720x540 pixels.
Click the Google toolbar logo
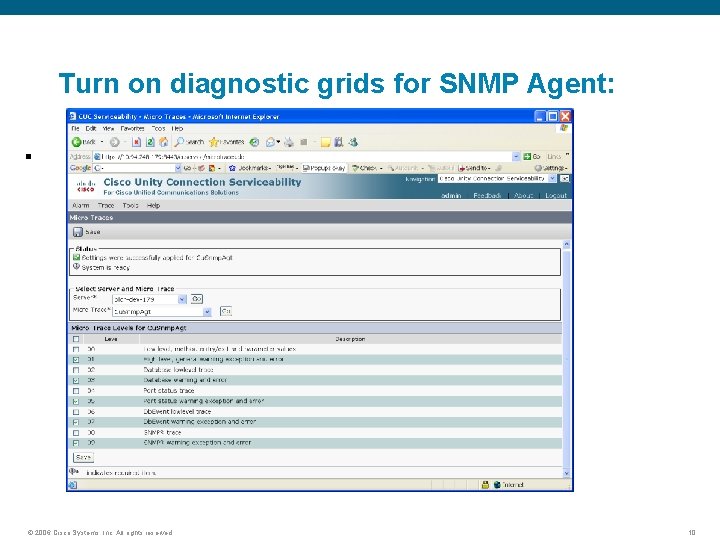[x=80, y=168]
